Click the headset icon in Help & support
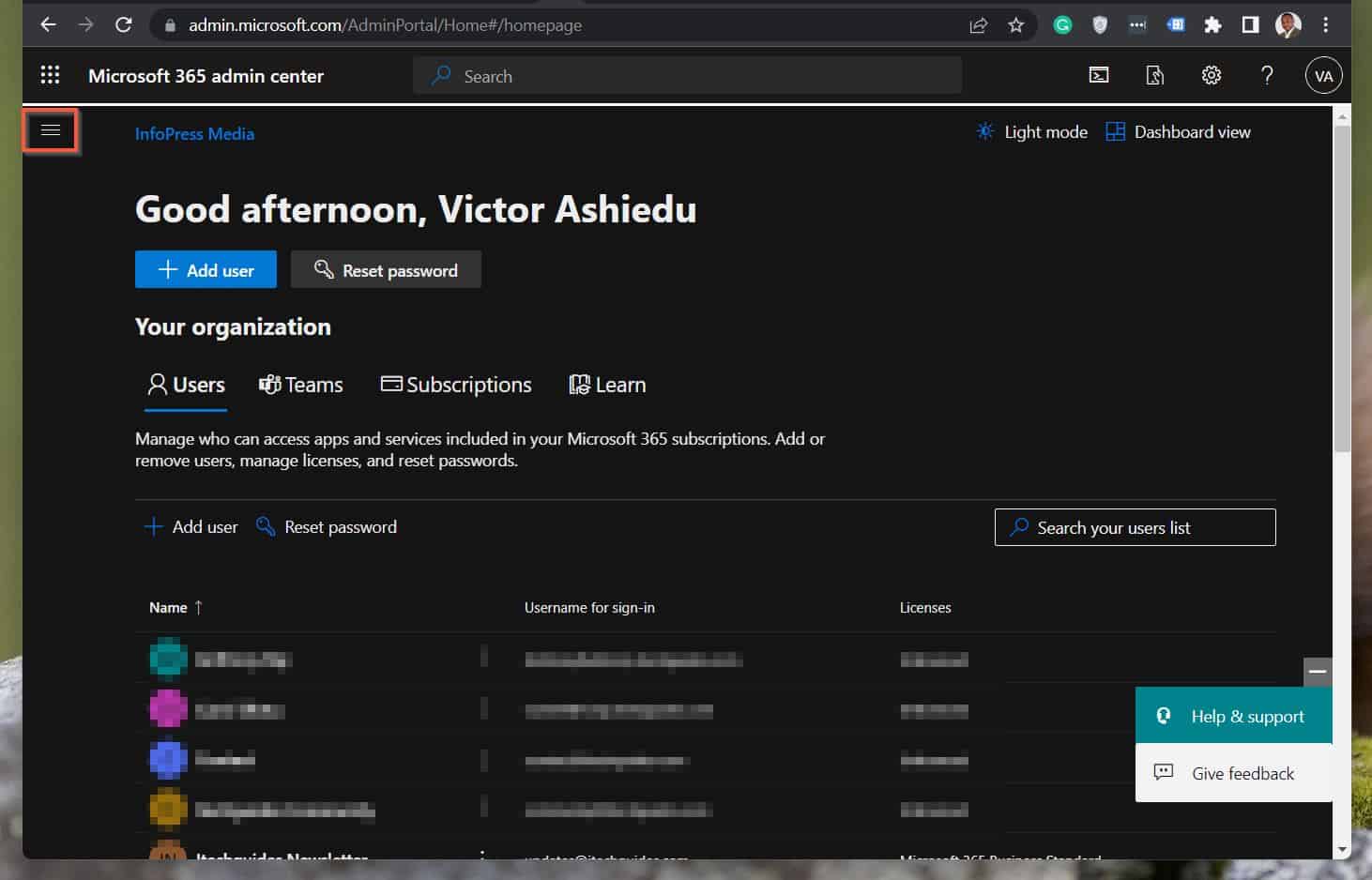 point(1164,716)
